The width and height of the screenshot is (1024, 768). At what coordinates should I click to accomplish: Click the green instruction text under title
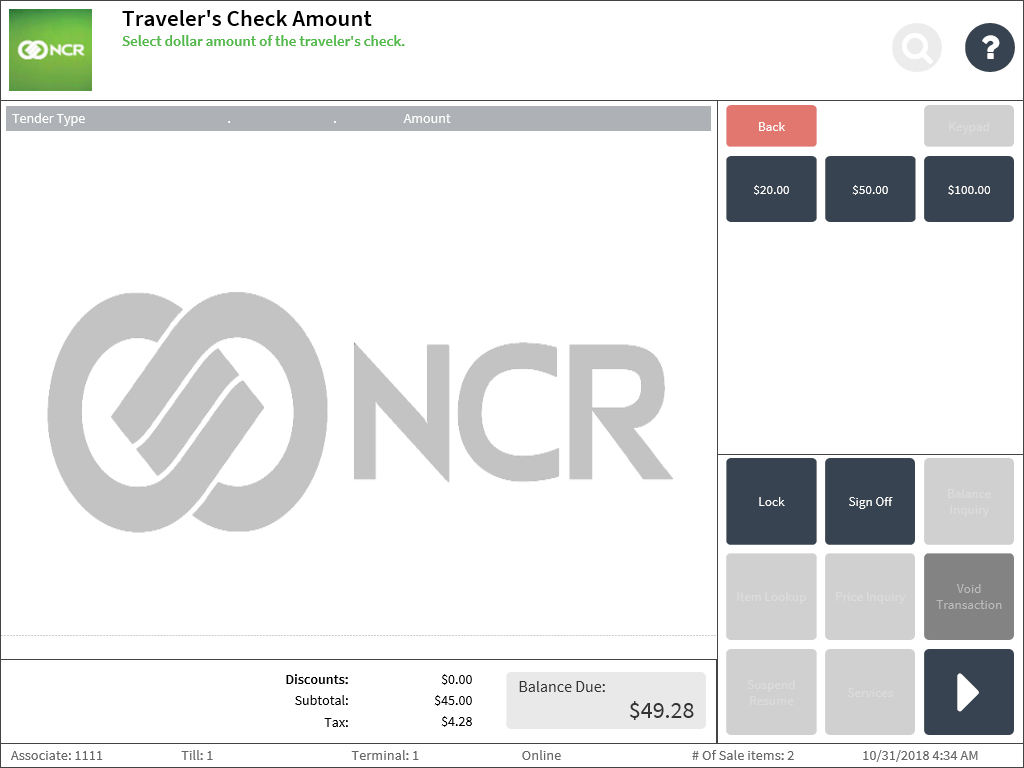point(263,41)
